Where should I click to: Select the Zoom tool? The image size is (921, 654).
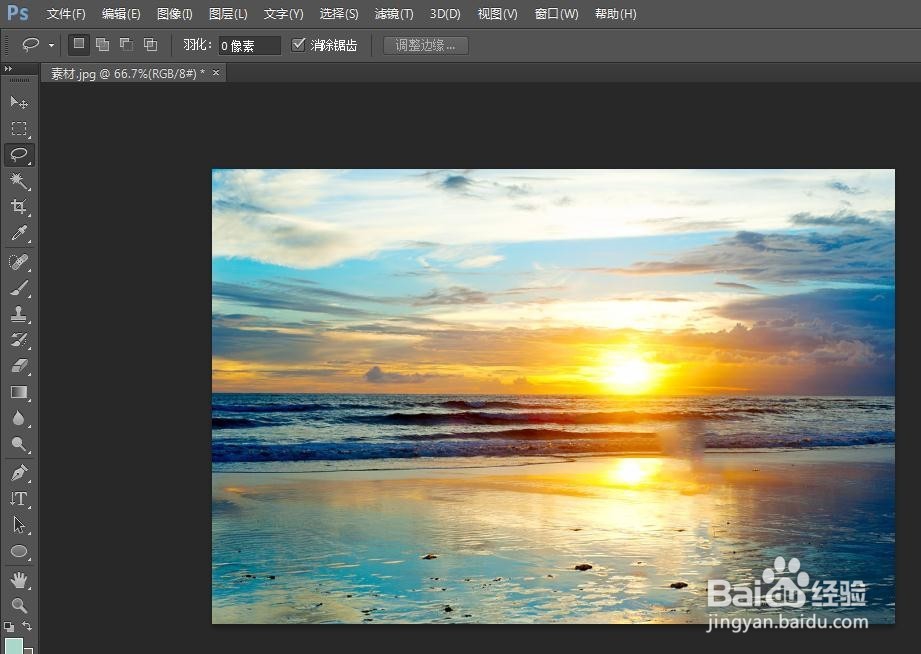pyautogui.click(x=19, y=605)
